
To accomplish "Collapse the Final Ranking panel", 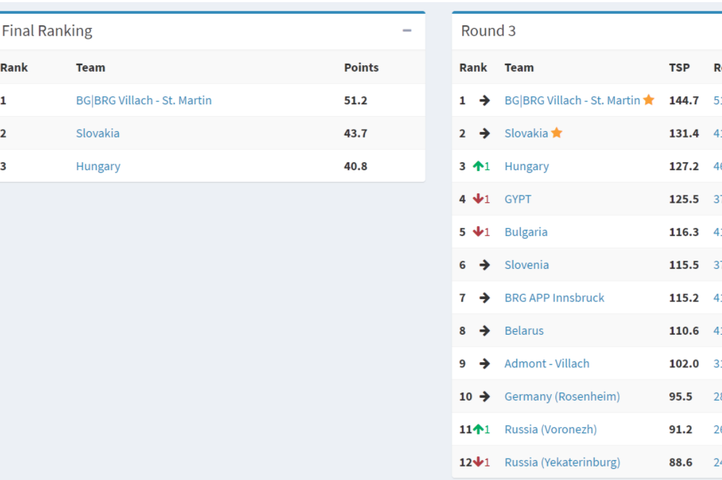I will click(x=407, y=31).
